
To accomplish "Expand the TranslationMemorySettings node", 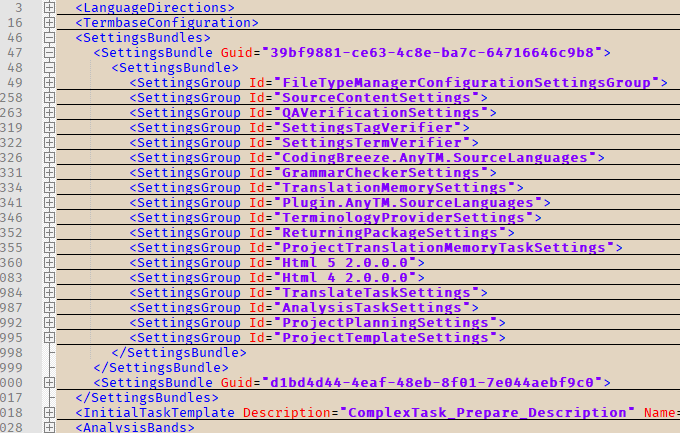I will click(x=50, y=187).
